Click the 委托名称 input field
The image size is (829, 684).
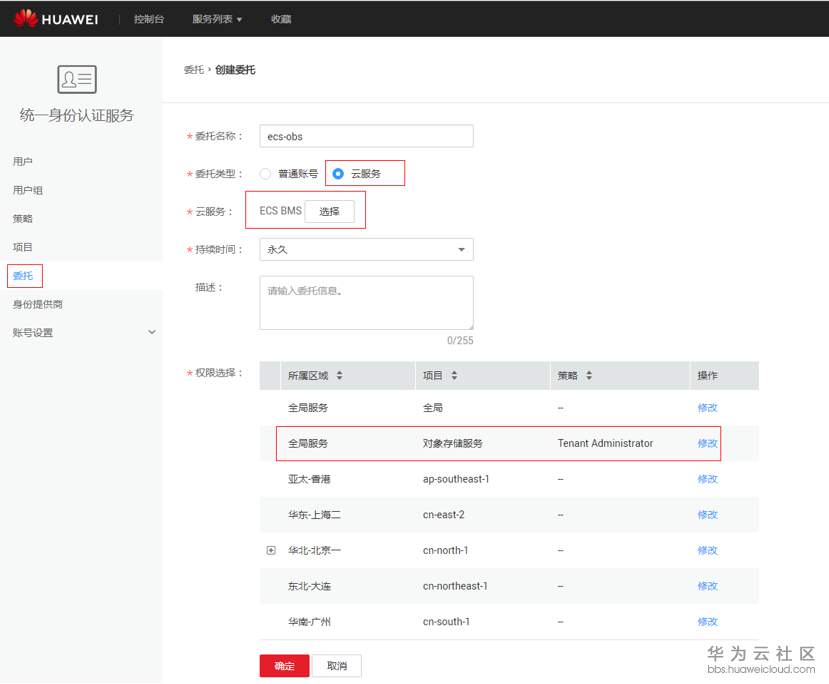pyautogui.click(x=366, y=136)
